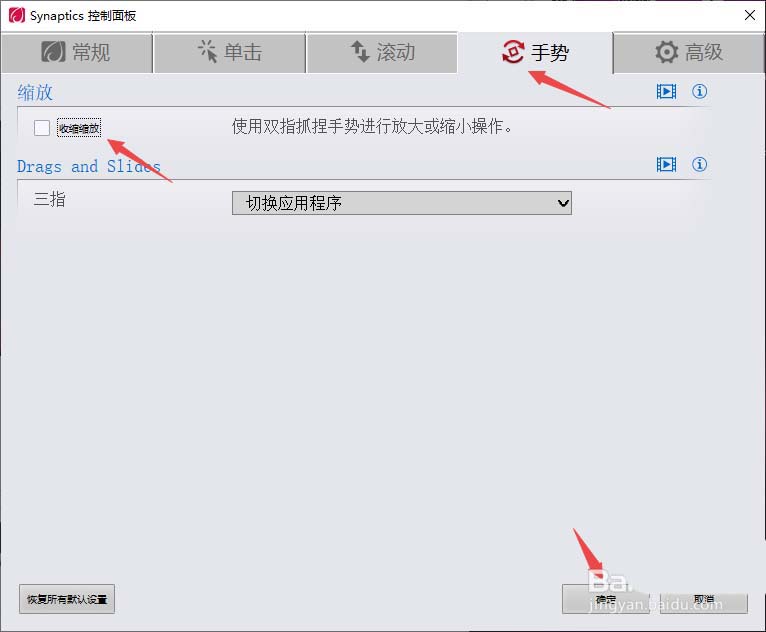Screen dimensions: 766x632
Task: Click the 收缩缩放 checkbox label
Action: [x=79, y=128]
